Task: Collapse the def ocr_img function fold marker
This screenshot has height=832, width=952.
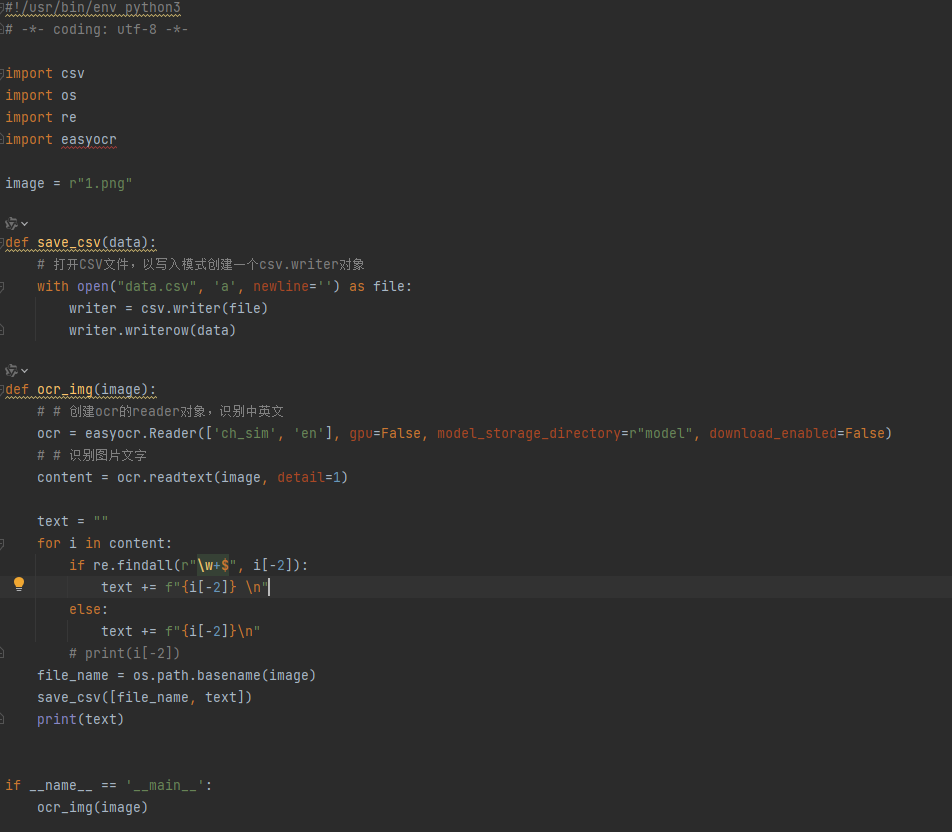Action: [x=2, y=390]
